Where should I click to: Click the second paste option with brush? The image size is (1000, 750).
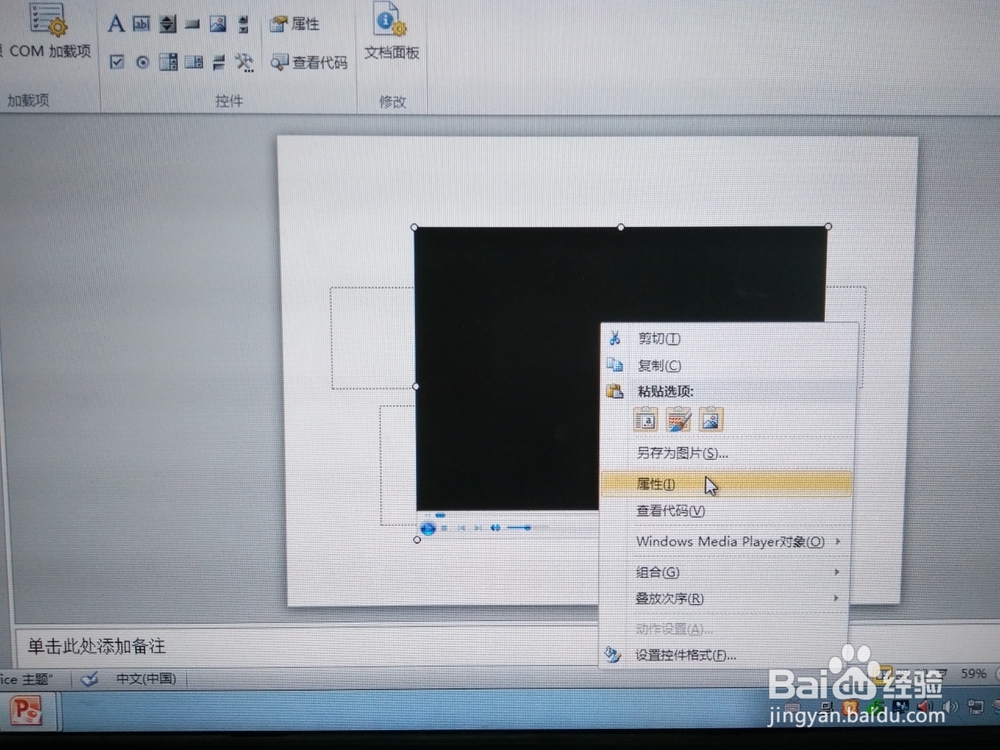[679, 420]
